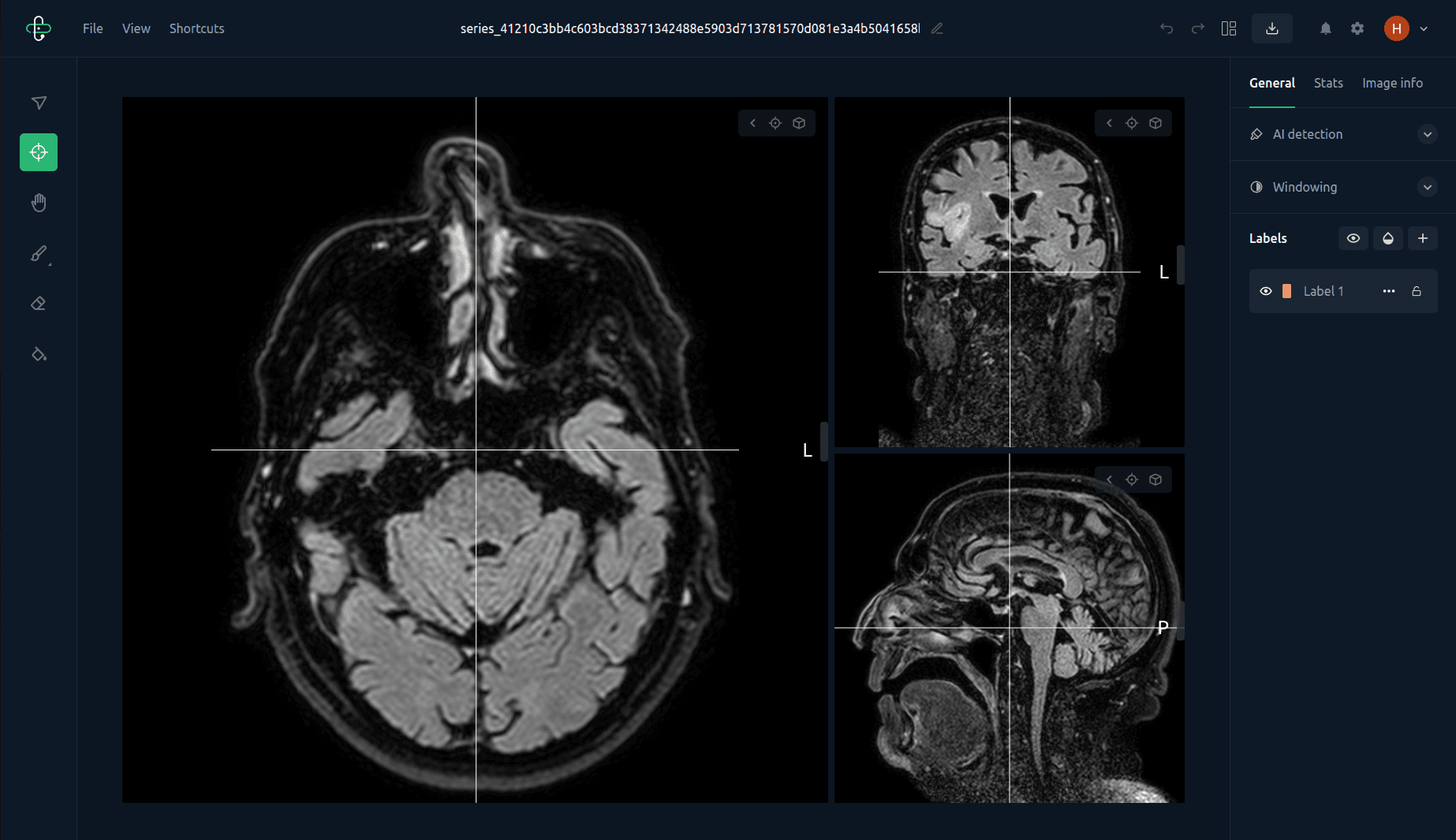Screen dimensions: 1456x840
Task: Unlock or lock Label 1
Action: click(1417, 291)
